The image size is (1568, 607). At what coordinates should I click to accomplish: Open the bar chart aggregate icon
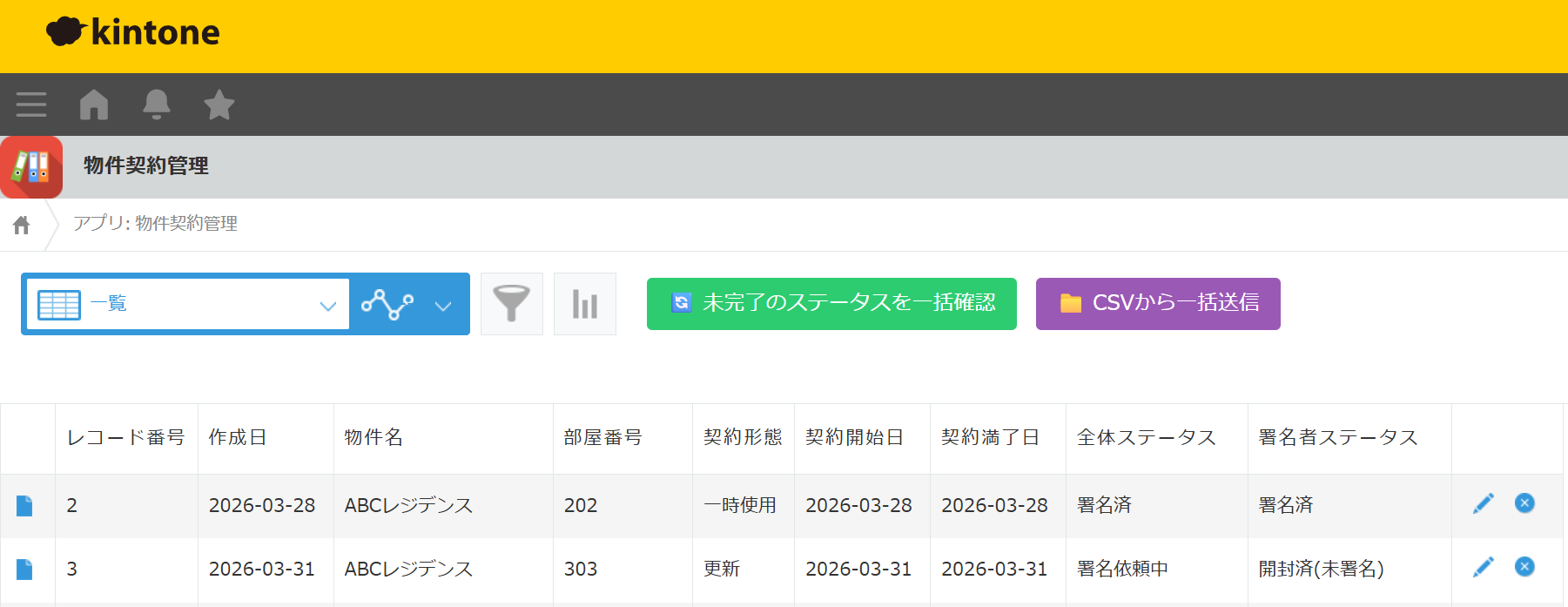click(x=585, y=304)
